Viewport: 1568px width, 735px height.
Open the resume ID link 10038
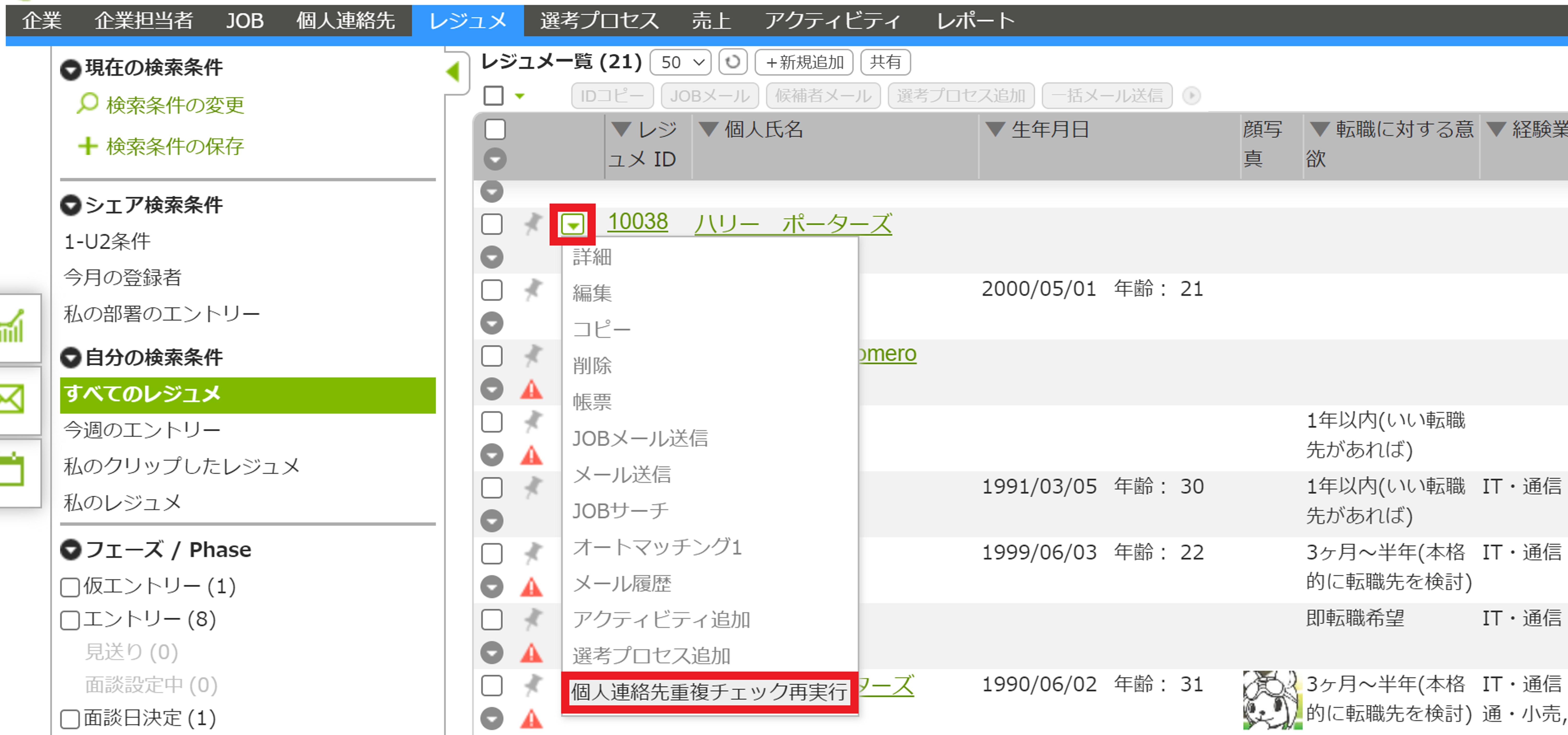click(x=637, y=222)
